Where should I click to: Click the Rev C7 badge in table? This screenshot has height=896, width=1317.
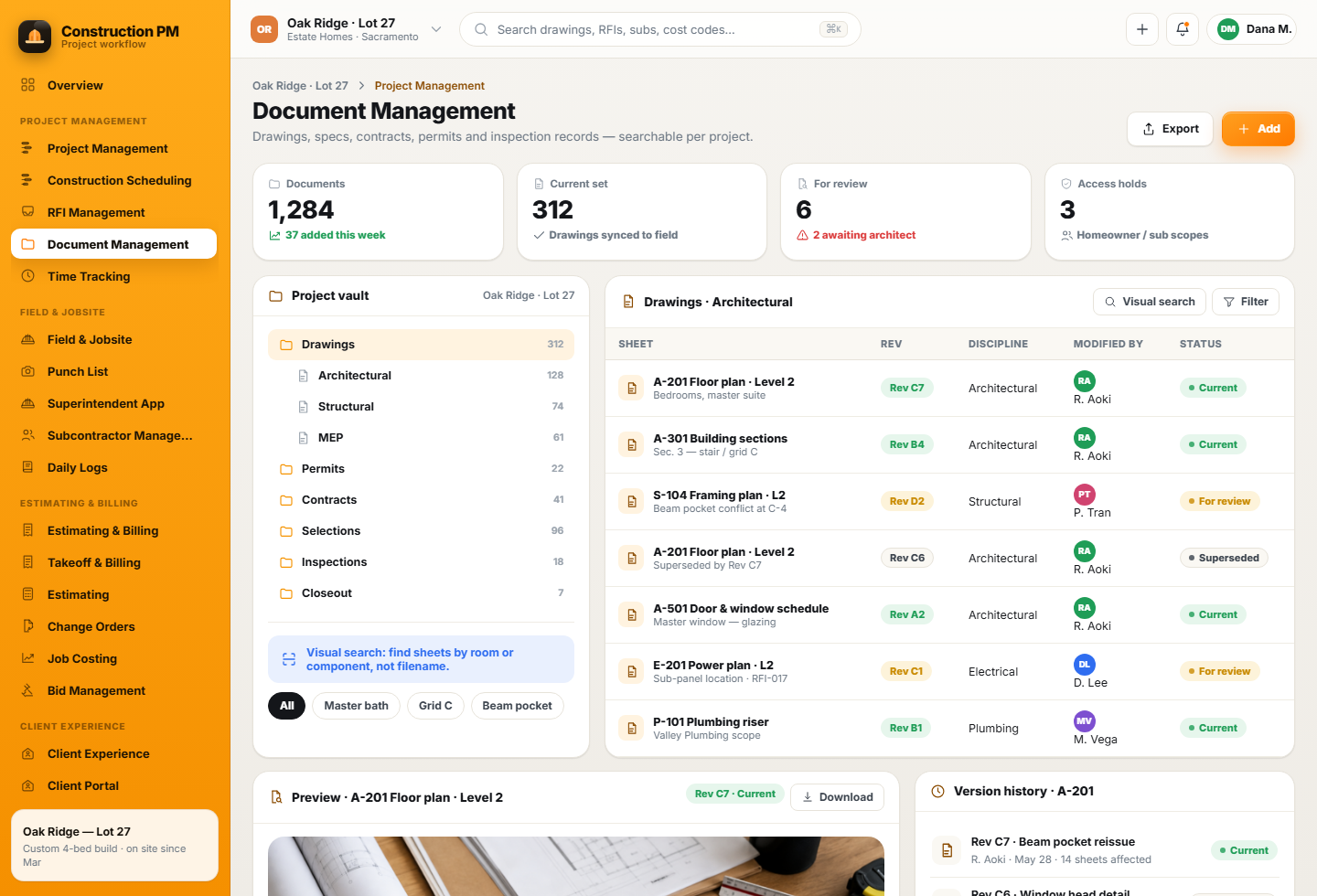coord(906,388)
